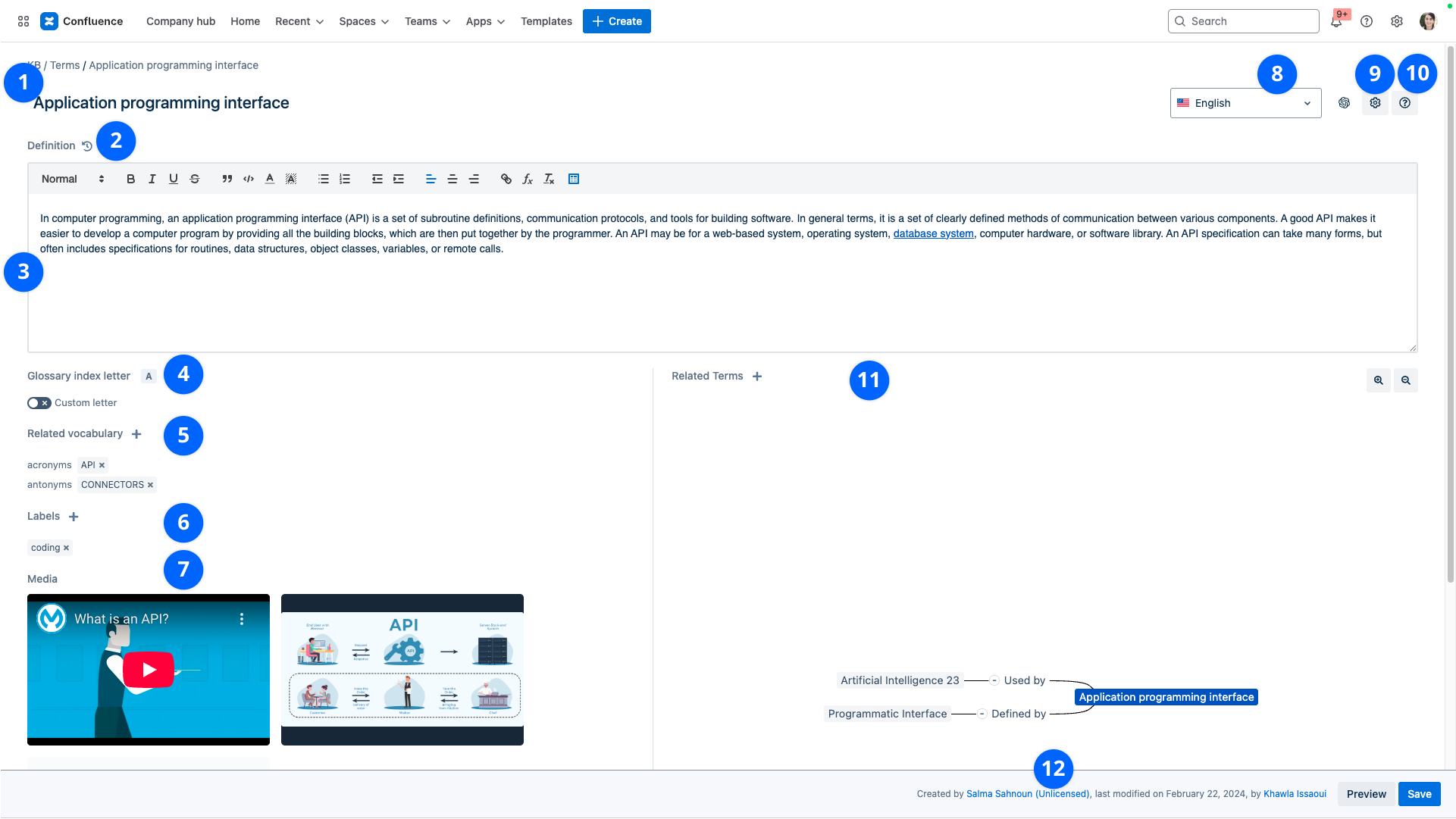This screenshot has height=819, width=1456.
Task: Open the AI assistant icon beside language
Action: (x=1344, y=103)
